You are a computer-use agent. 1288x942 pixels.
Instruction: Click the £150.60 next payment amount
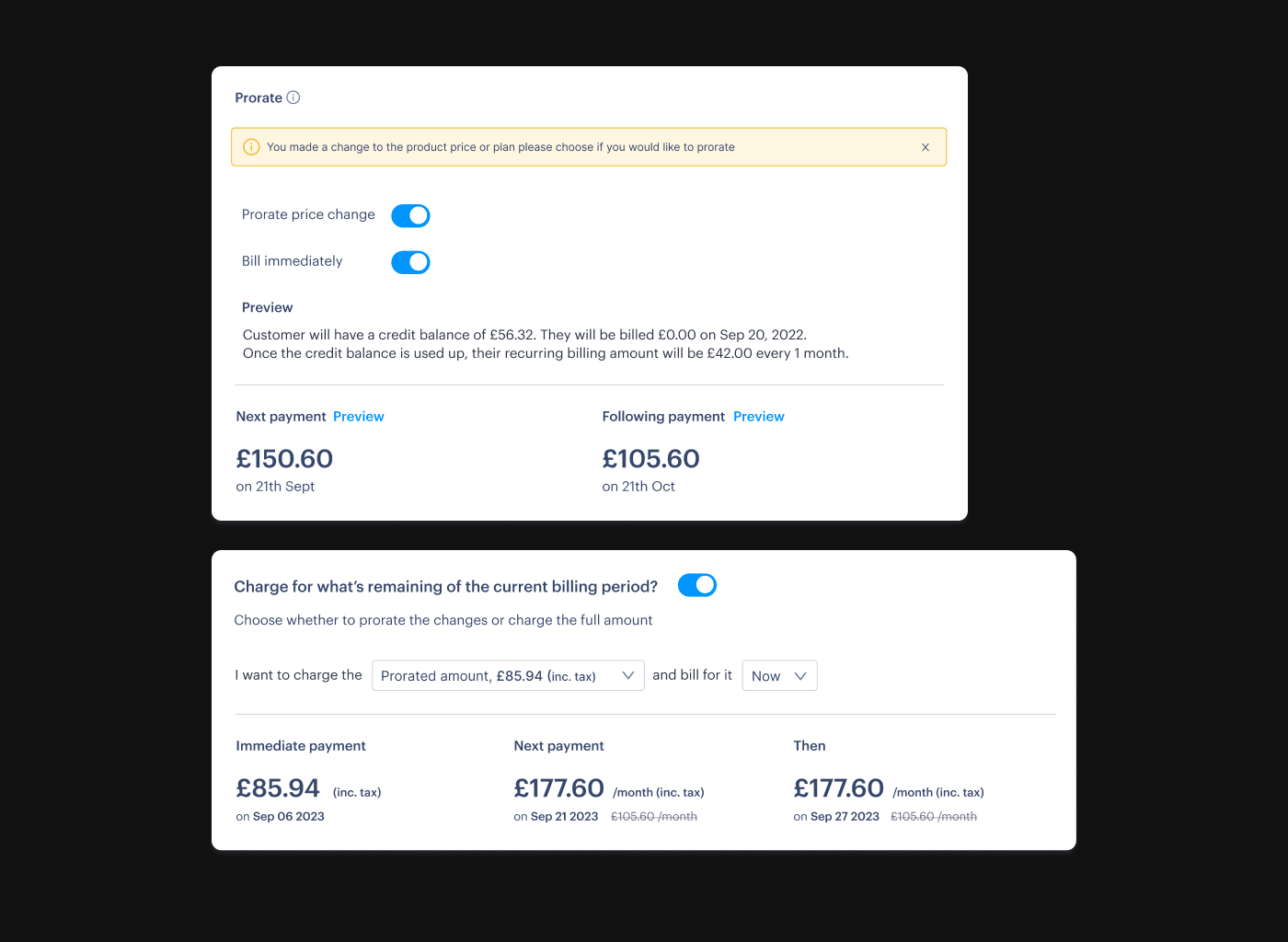coord(284,458)
